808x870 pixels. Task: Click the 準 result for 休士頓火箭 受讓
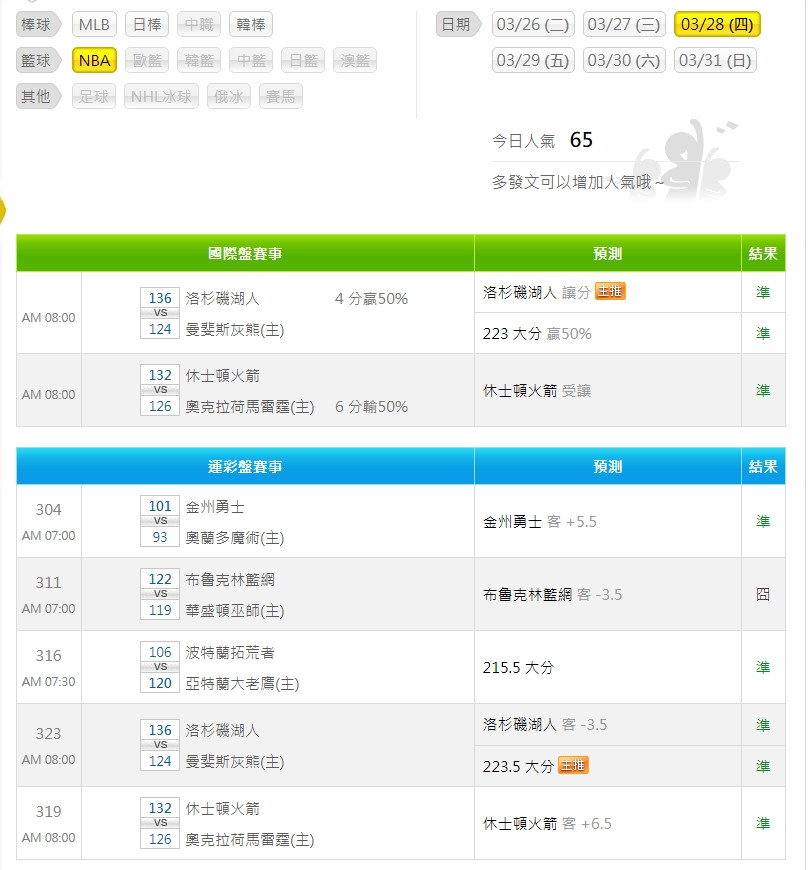tap(763, 391)
